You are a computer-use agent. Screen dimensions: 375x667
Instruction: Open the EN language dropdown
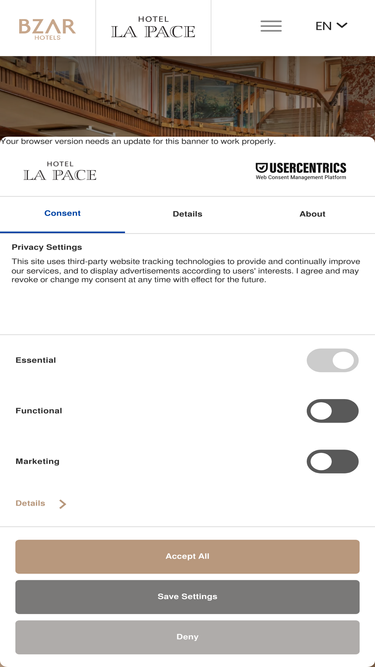[x=331, y=26]
